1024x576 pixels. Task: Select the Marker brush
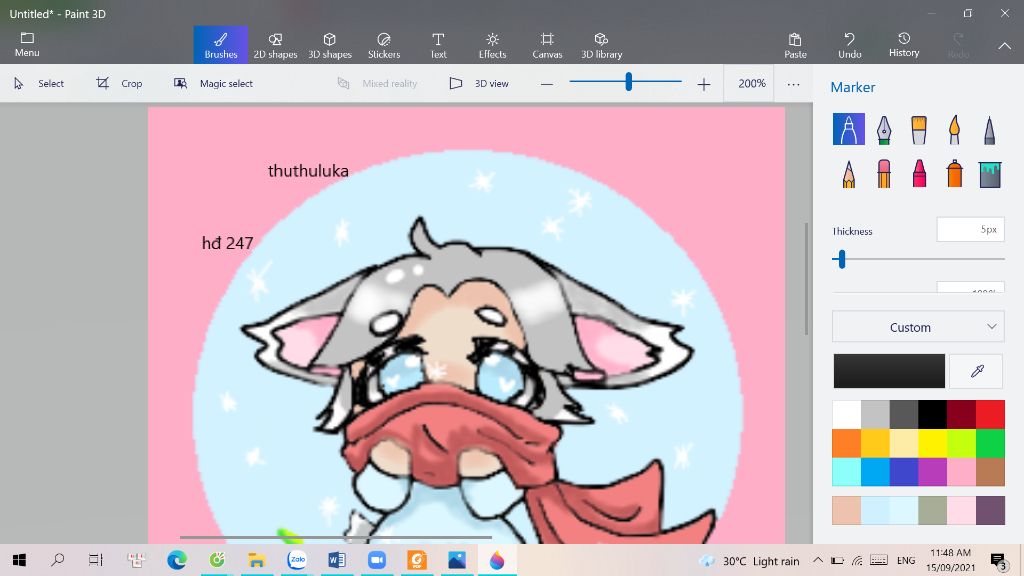pyautogui.click(x=848, y=129)
